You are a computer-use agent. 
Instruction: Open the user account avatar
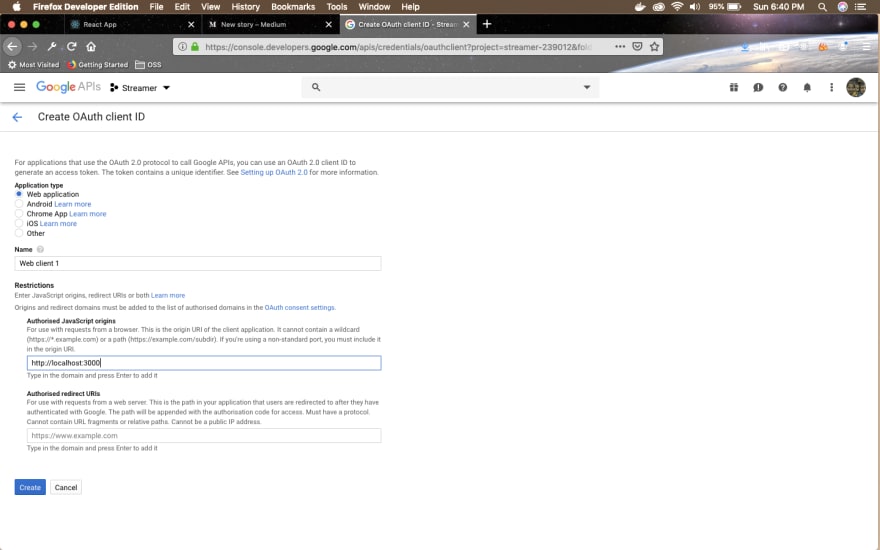[855, 87]
